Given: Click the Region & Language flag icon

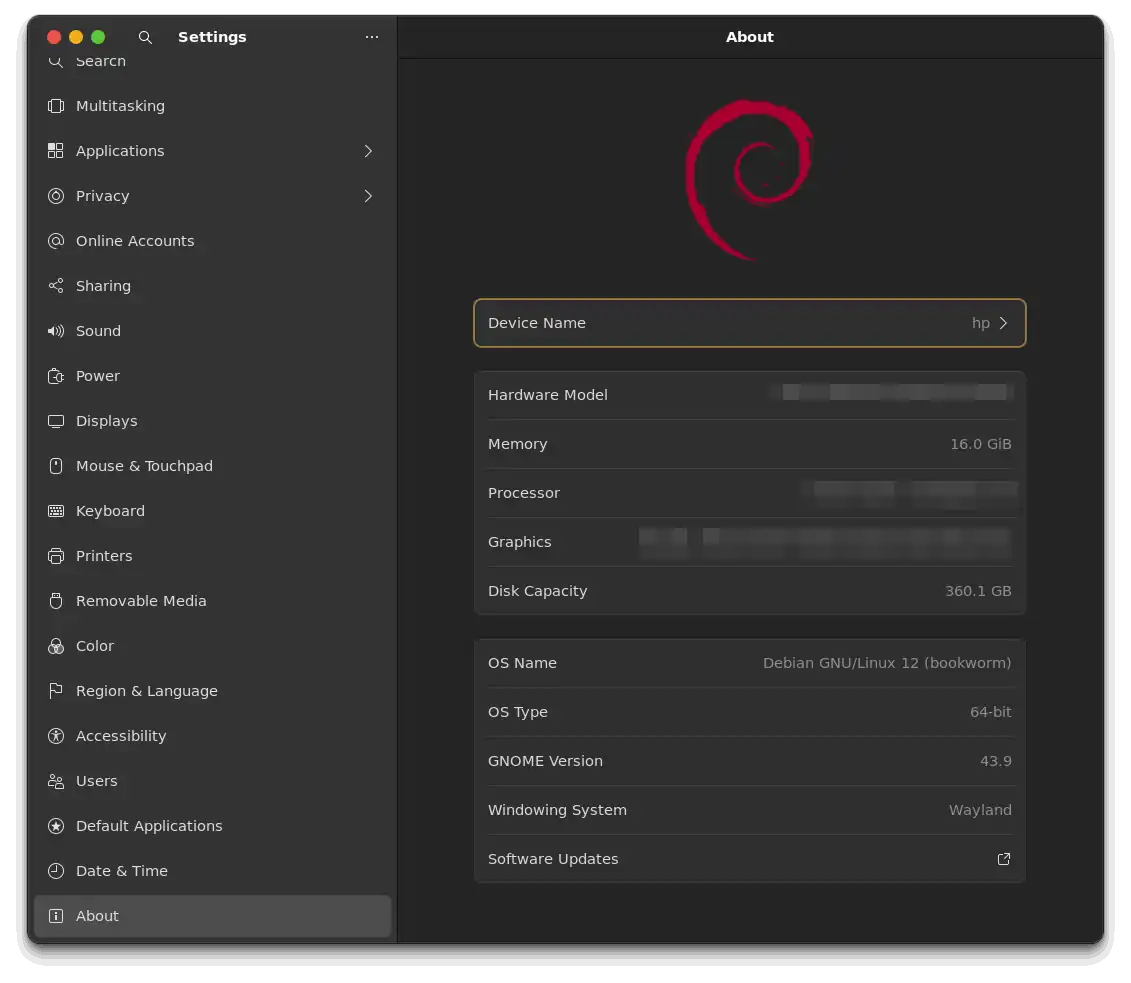Looking at the screenshot, I should point(56,691).
